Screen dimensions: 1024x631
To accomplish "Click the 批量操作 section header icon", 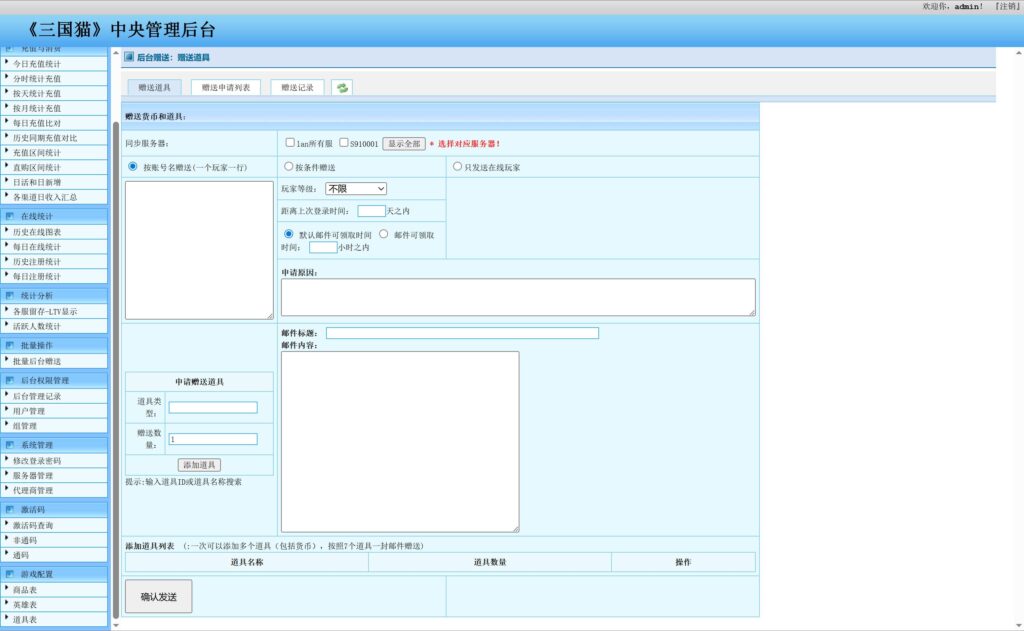I will pyautogui.click(x=10, y=345).
